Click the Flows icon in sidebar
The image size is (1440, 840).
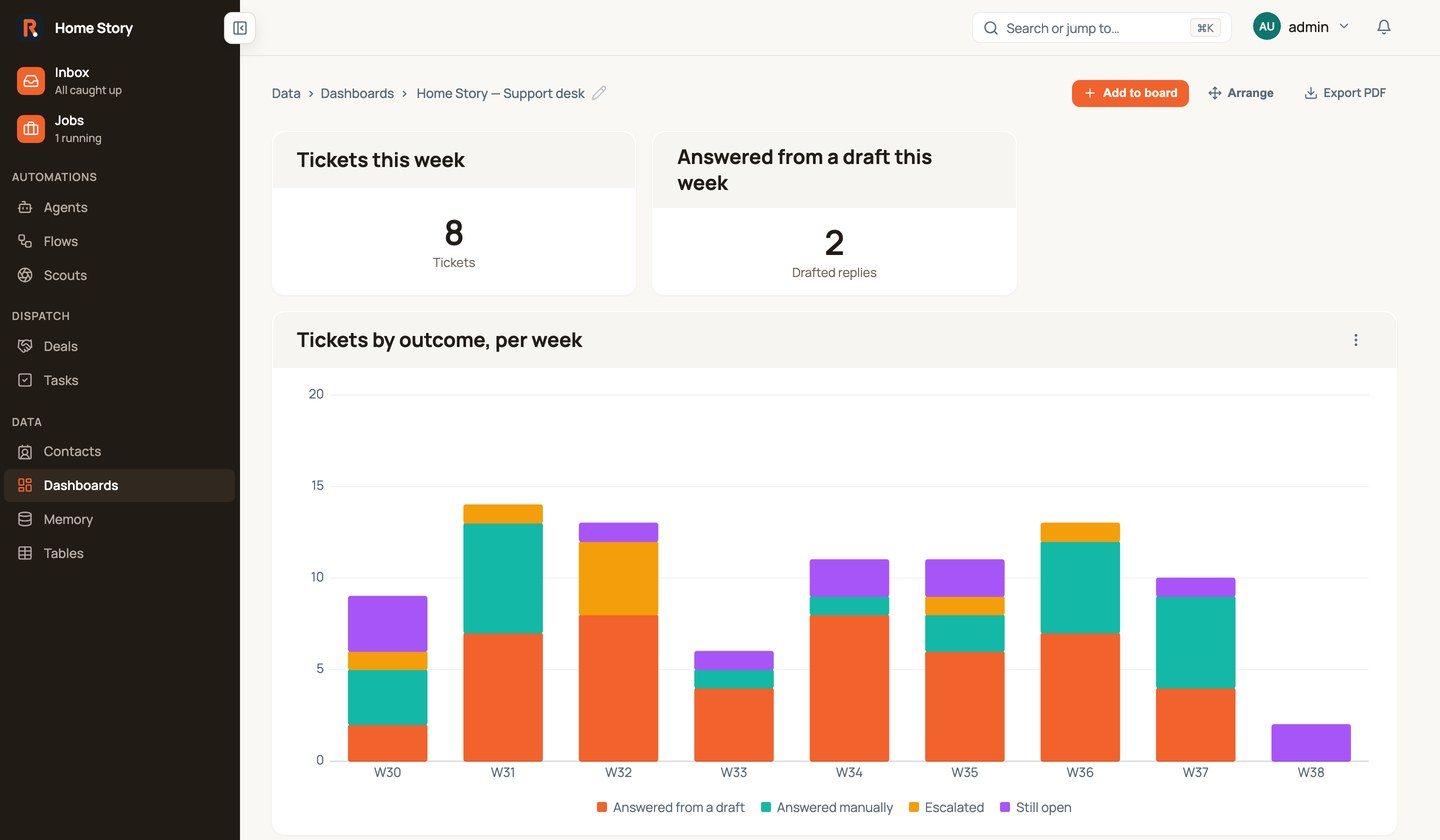(x=25, y=242)
